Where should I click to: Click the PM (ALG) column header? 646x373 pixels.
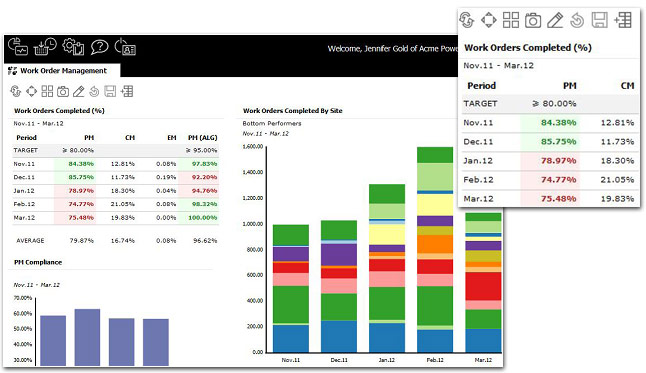(x=202, y=138)
